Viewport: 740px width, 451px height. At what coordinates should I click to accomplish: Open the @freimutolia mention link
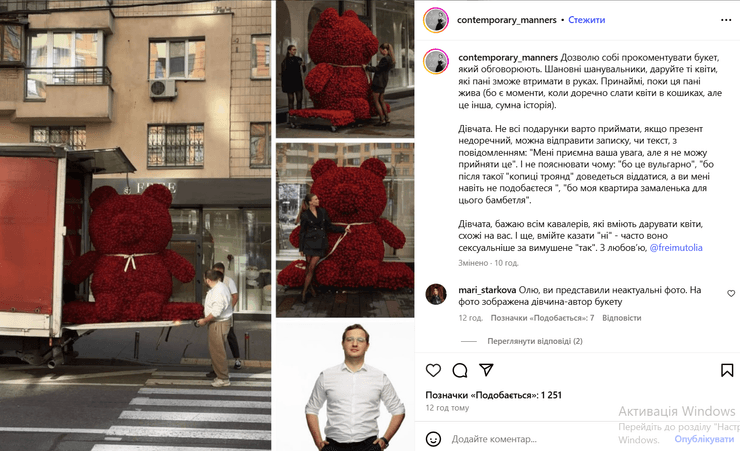click(x=676, y=248)
